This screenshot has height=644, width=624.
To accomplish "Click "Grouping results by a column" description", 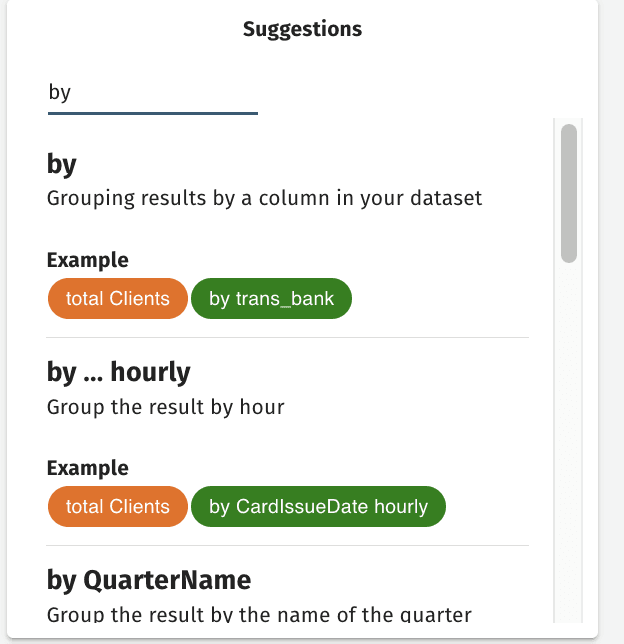I will [x=264, y=198].
